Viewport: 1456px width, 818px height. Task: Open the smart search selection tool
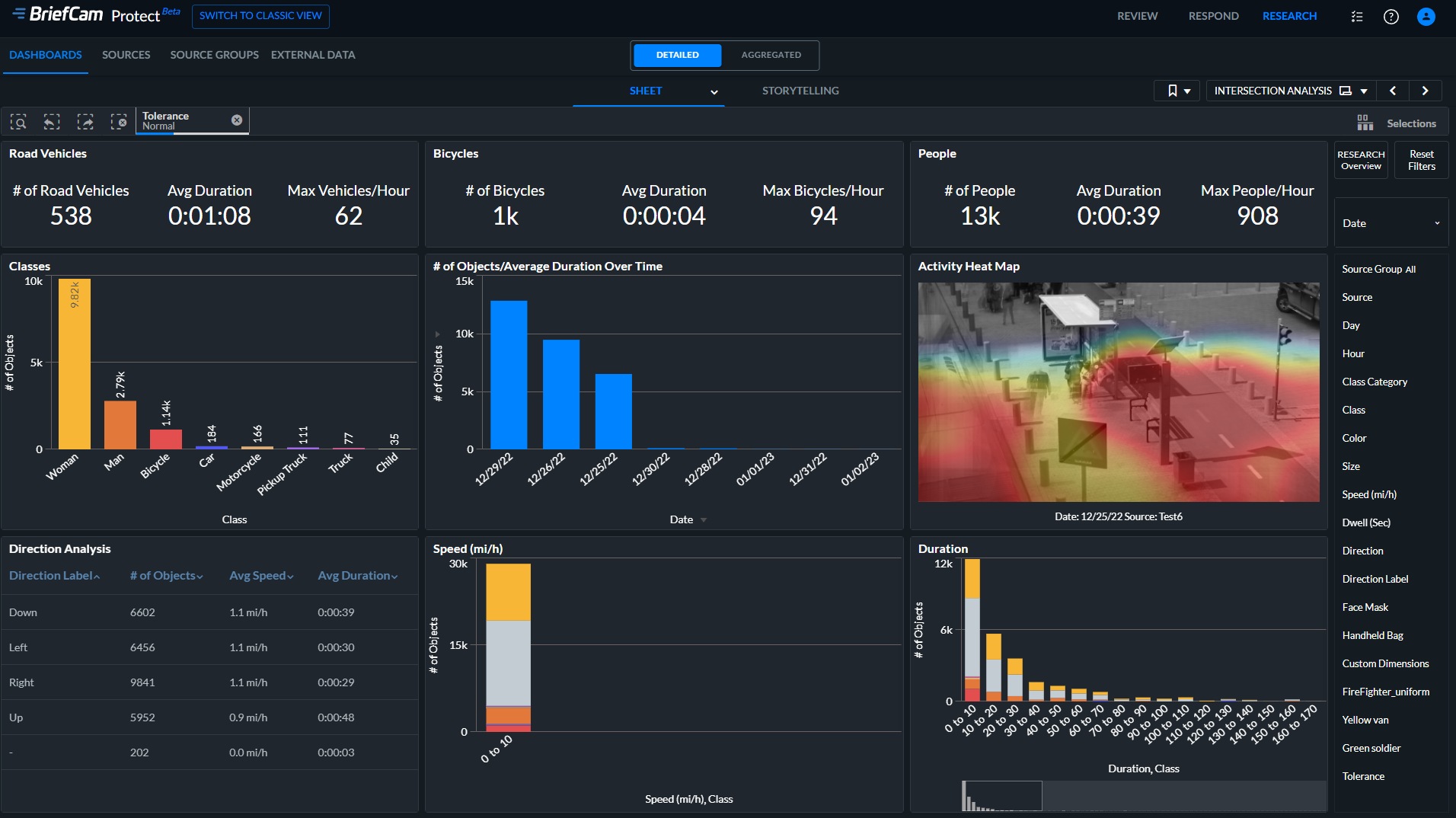coord(18,122)
